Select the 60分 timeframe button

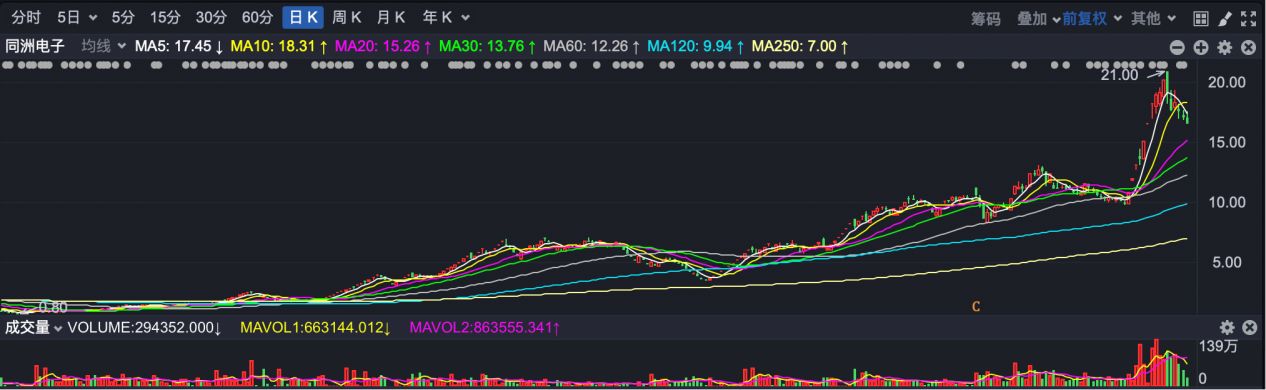click(x=257, y=17)
